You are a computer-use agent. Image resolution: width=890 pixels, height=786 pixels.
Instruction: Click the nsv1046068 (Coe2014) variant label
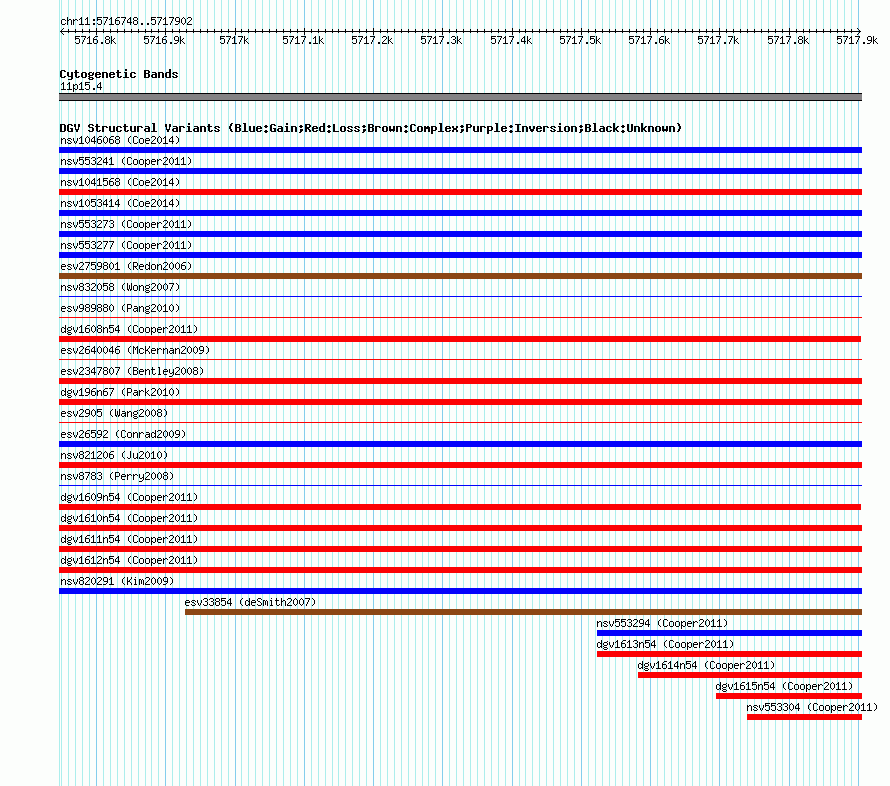coord(120,140)
